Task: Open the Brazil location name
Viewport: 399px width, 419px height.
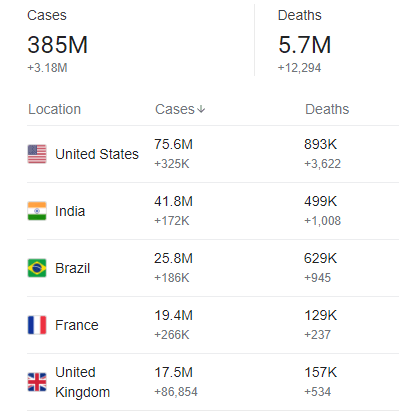Action: [x=73, y=268]
